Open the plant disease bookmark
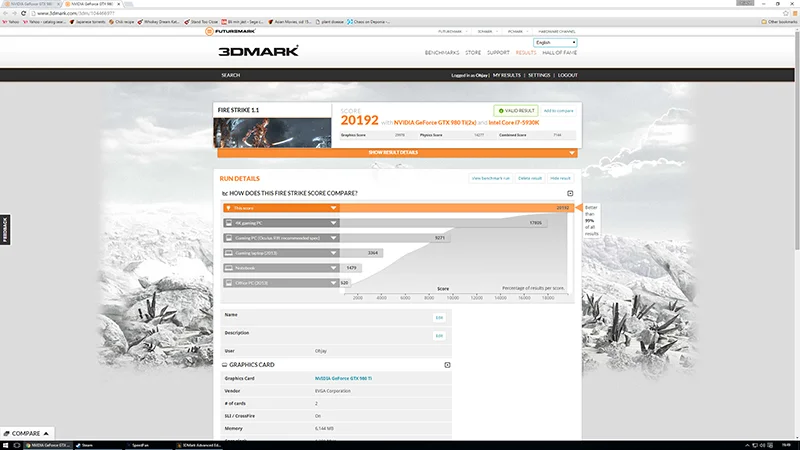Screen dimensions: 800x450 330,22
